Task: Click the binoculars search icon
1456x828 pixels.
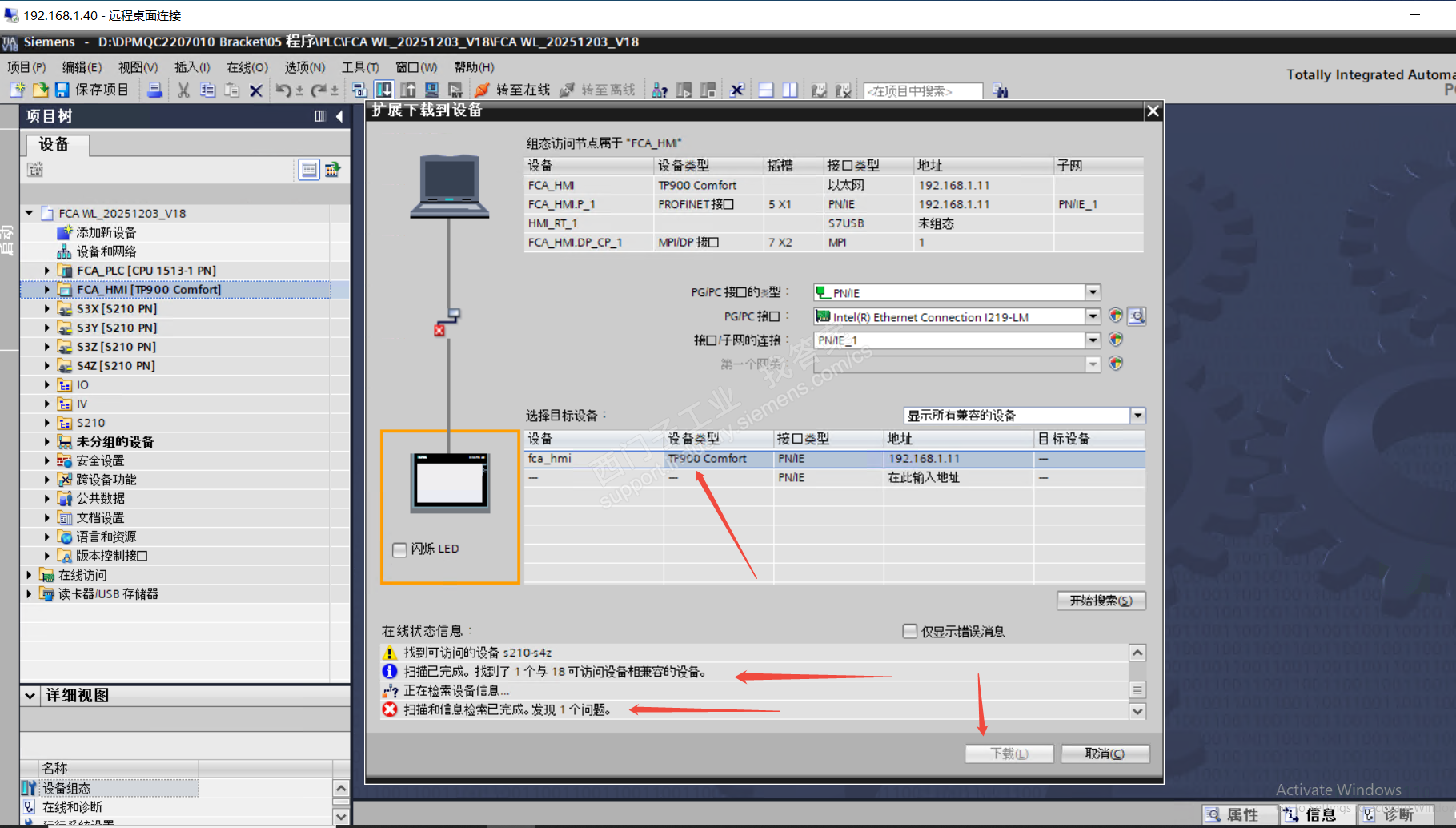Action: click(1001, 90)
